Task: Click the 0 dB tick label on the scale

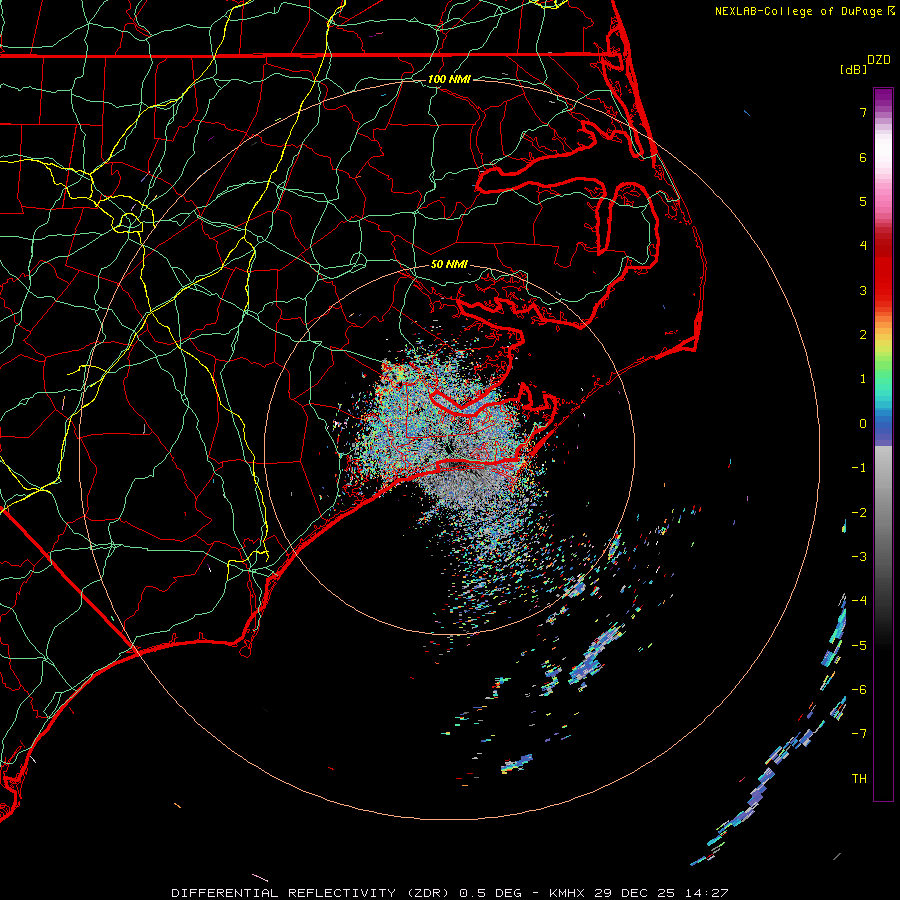Action: pos(863,424)
